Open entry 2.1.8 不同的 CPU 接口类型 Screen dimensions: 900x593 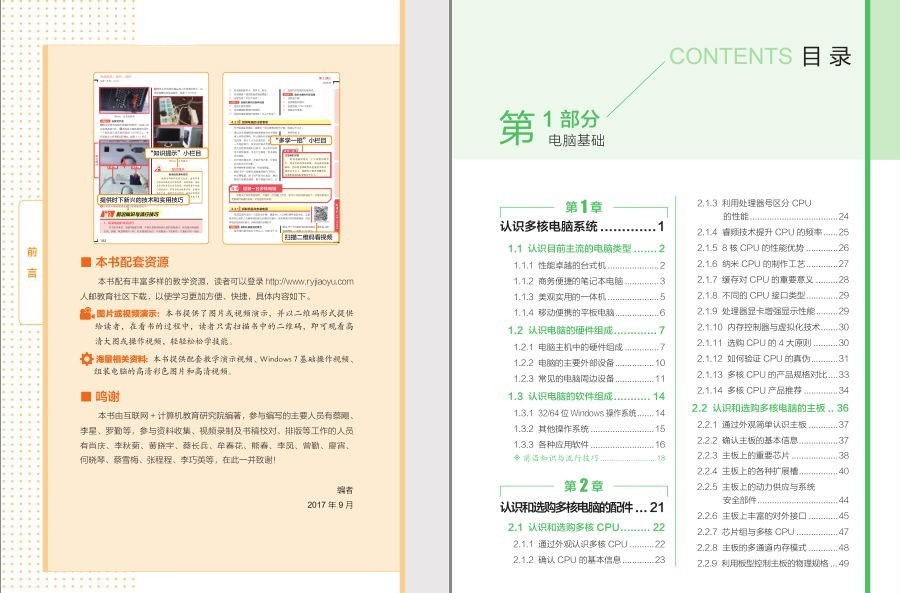pyautogui.click(x=773, y=295)
